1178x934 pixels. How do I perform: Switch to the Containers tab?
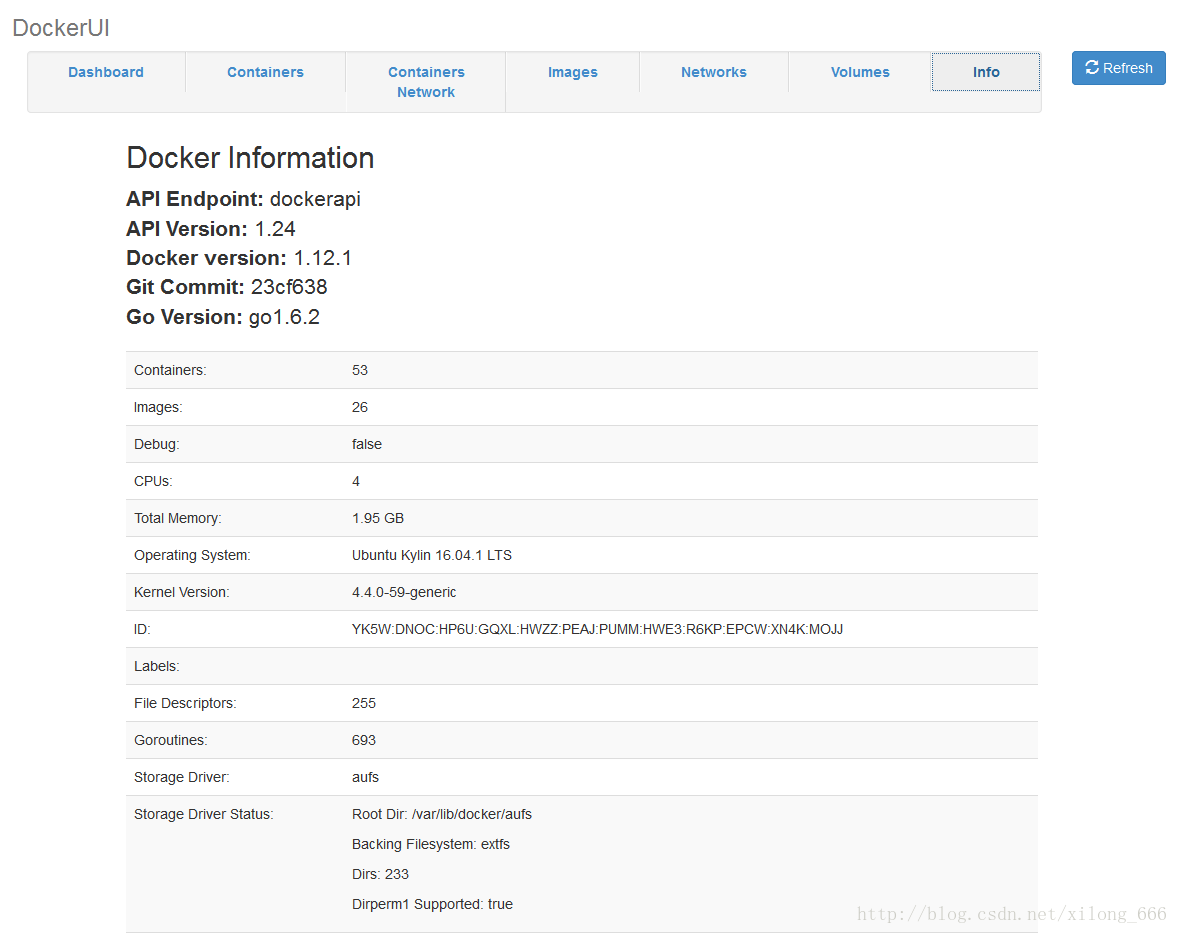(x=265, y=72)
